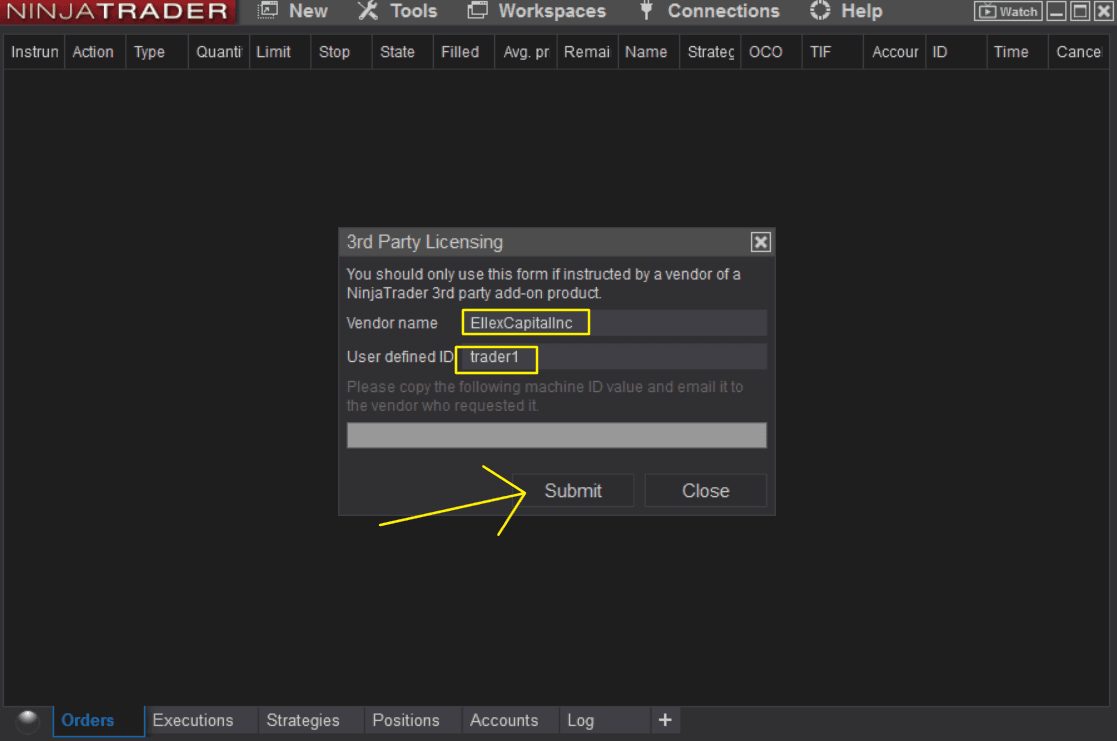This screenshot has width=1117, height=741.
Task: Click the Name column header
Action: [x=648, y=52]
